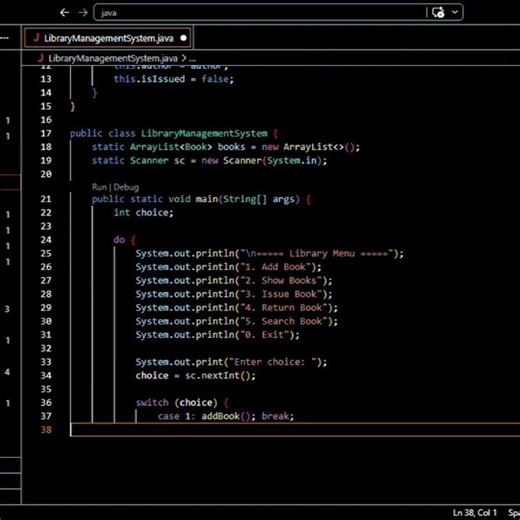Open the breadcrumb ellipsis after the file name
520x520 pixels.
[192, 59]
